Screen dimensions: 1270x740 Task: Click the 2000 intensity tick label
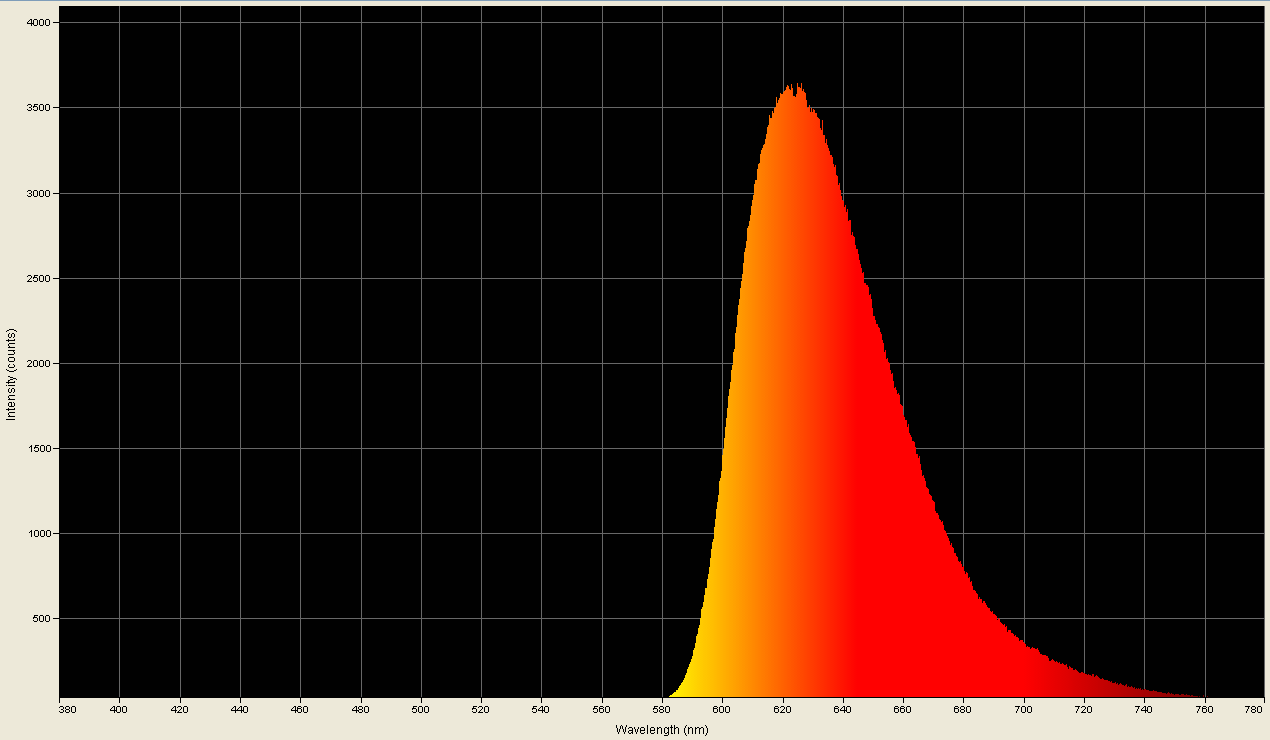click(x=40, y=361)
